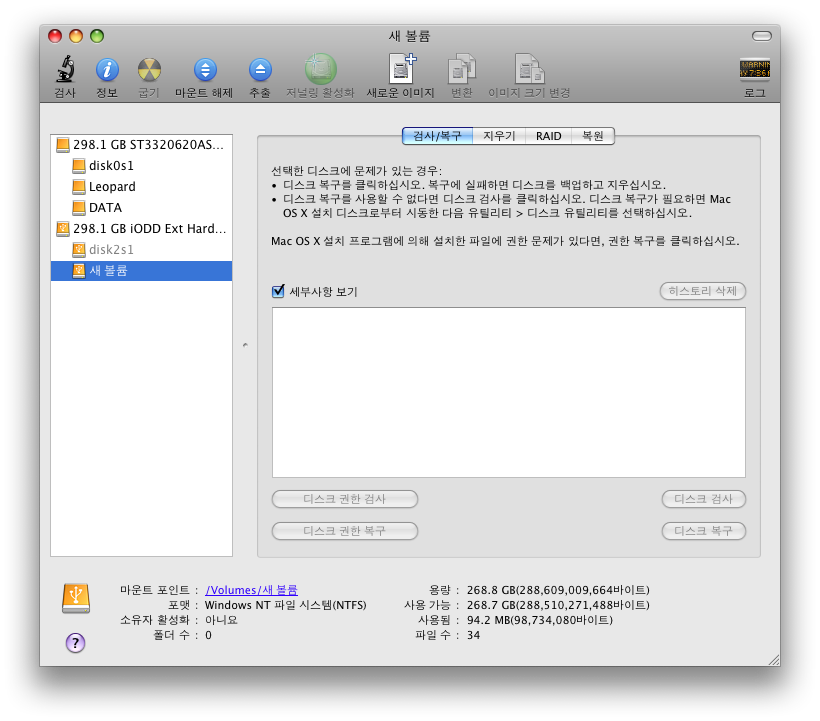Click the window resize grip corner
The width and height of the screenshot is (820, 721).
click(774, 660)
